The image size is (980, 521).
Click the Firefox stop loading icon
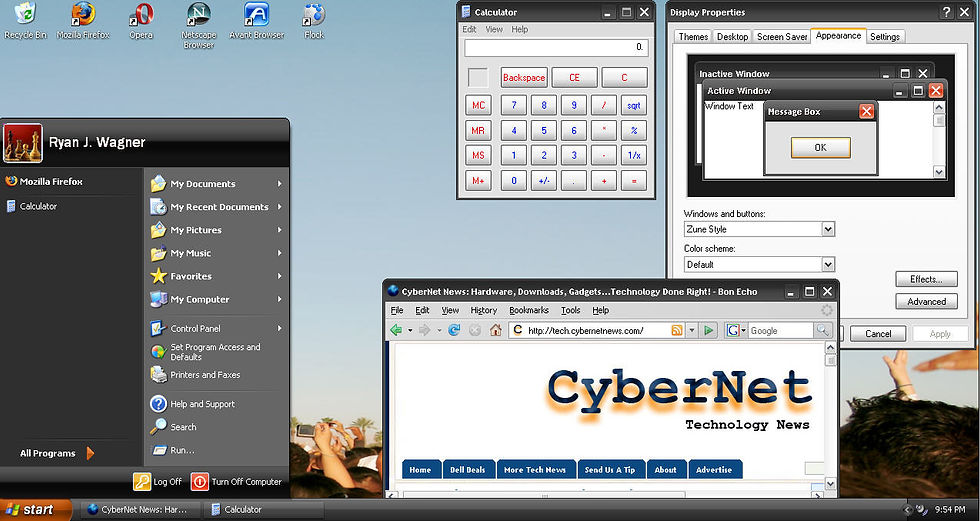[475, 330]
